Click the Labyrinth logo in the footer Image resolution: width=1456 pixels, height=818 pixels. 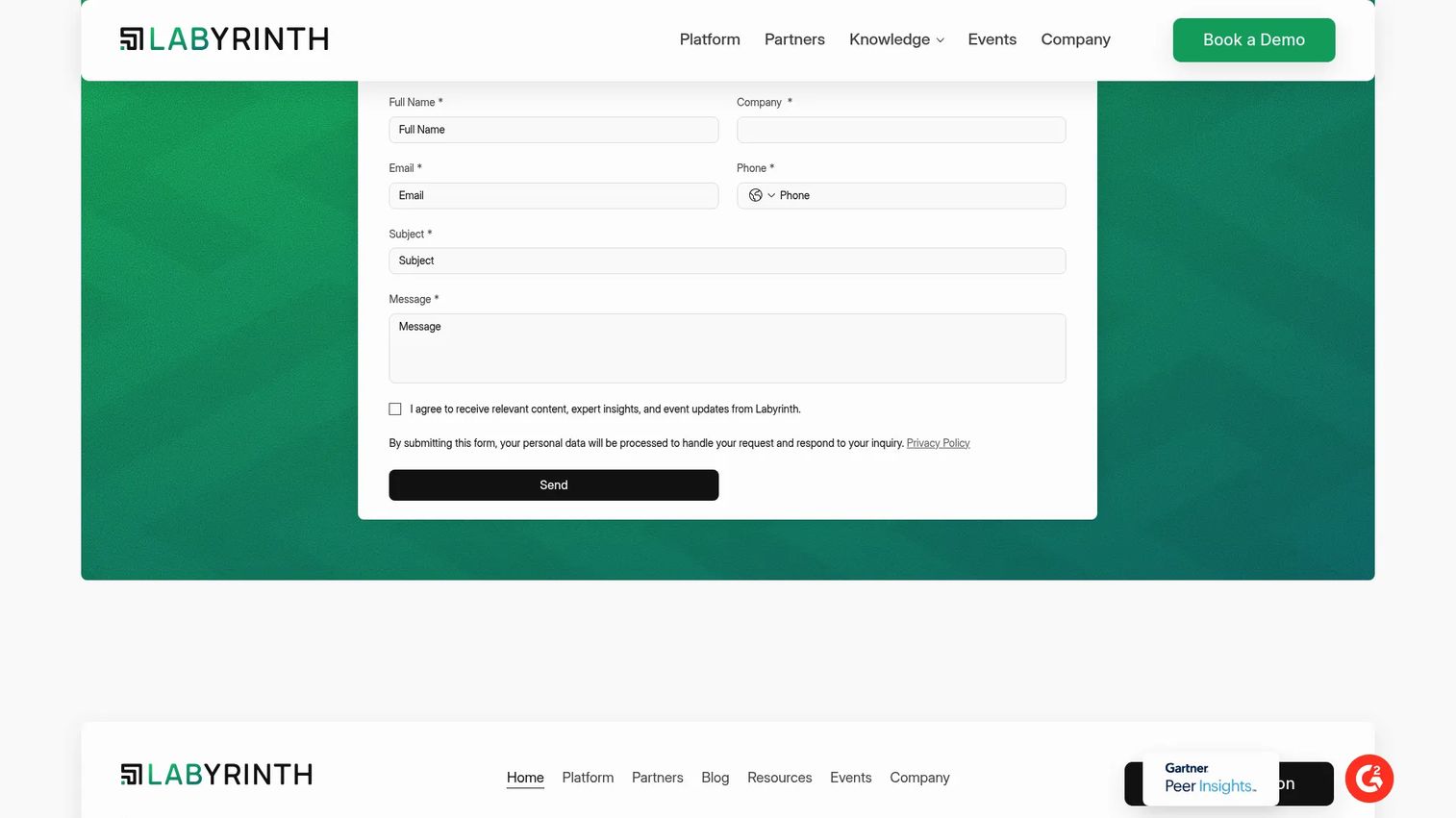pyautogui.click(x=216, y=775)
